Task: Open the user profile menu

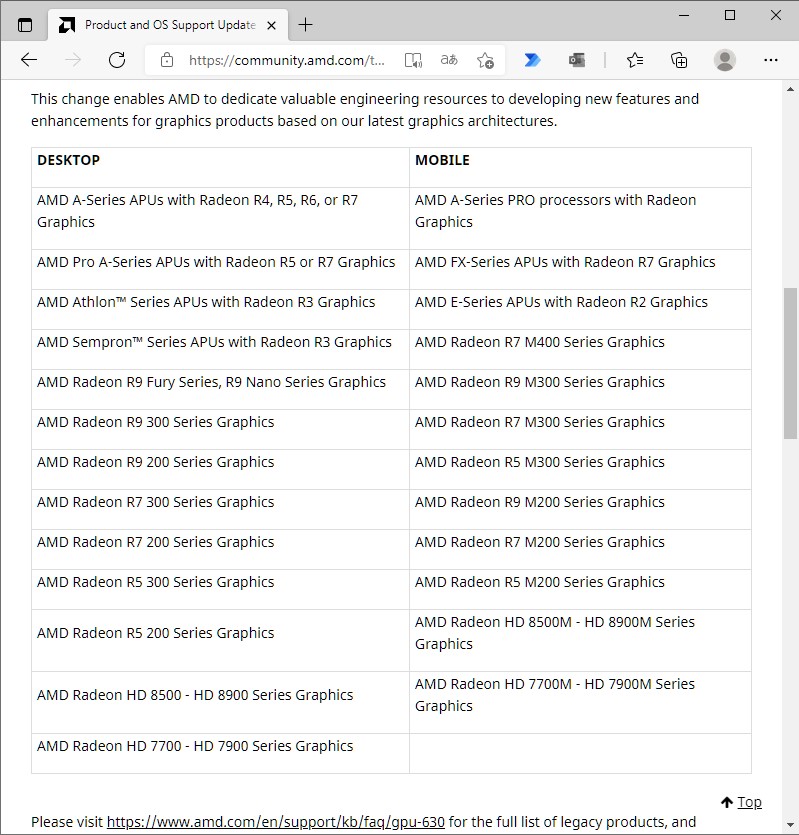Action: (724, 60)
